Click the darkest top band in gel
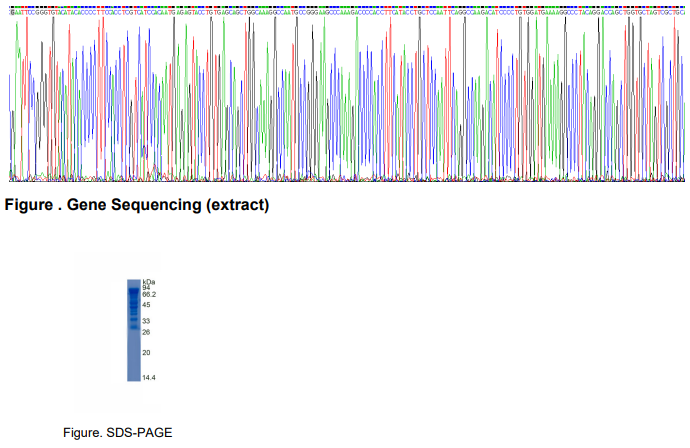Screen dimensions: 690x448 134,291
